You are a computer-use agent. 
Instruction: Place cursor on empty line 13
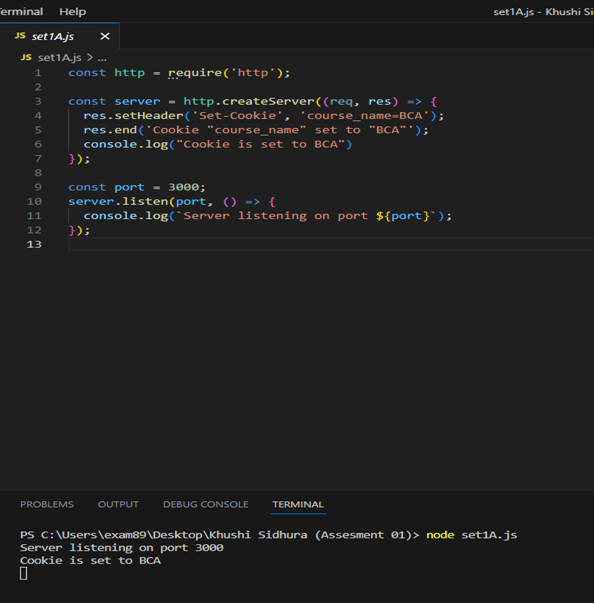(x=330, y=244)
